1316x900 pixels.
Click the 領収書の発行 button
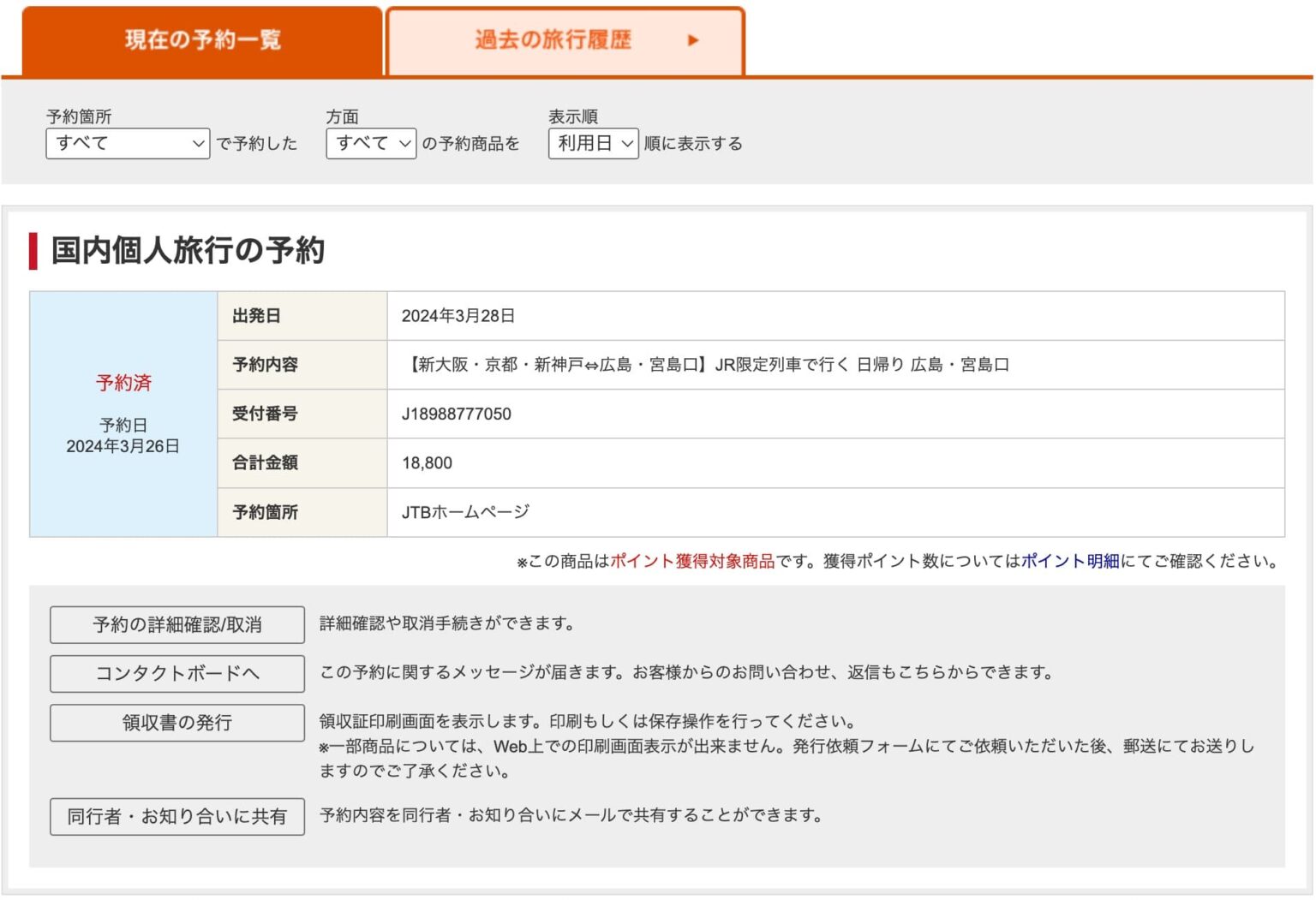(177, 723)
